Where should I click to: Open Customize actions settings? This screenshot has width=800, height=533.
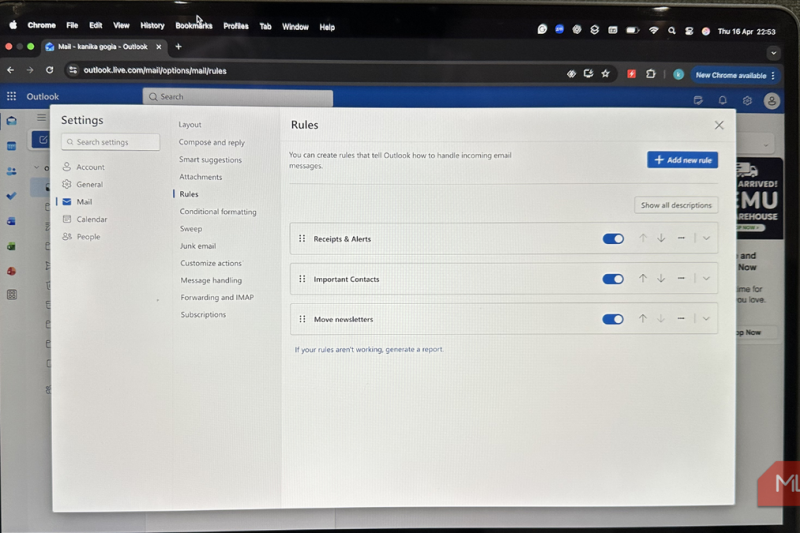[211, 263]
